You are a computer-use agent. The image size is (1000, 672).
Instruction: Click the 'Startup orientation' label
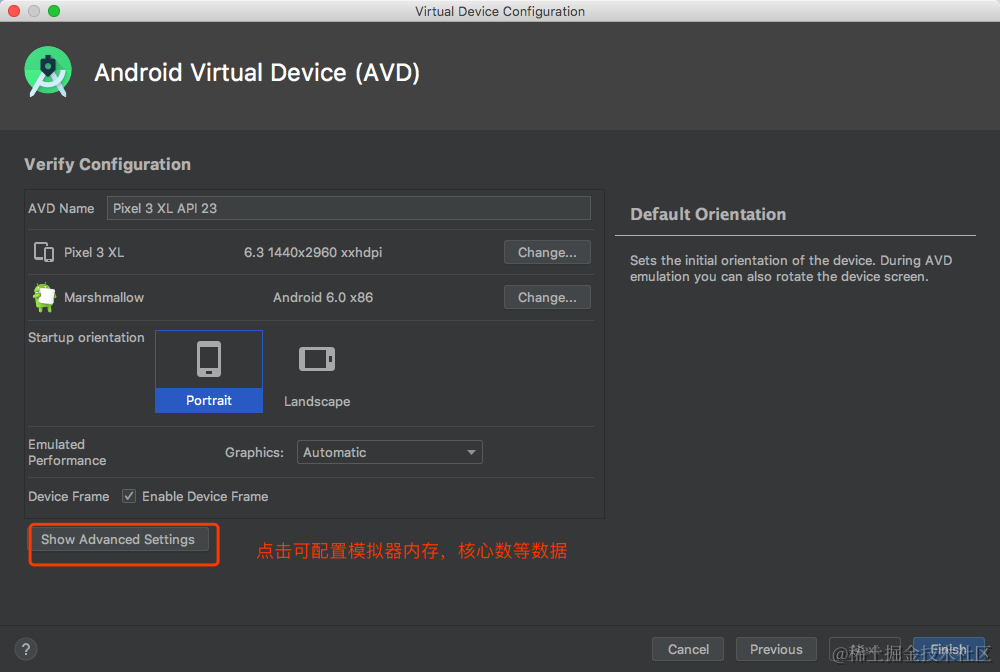(x=86, y=337)
